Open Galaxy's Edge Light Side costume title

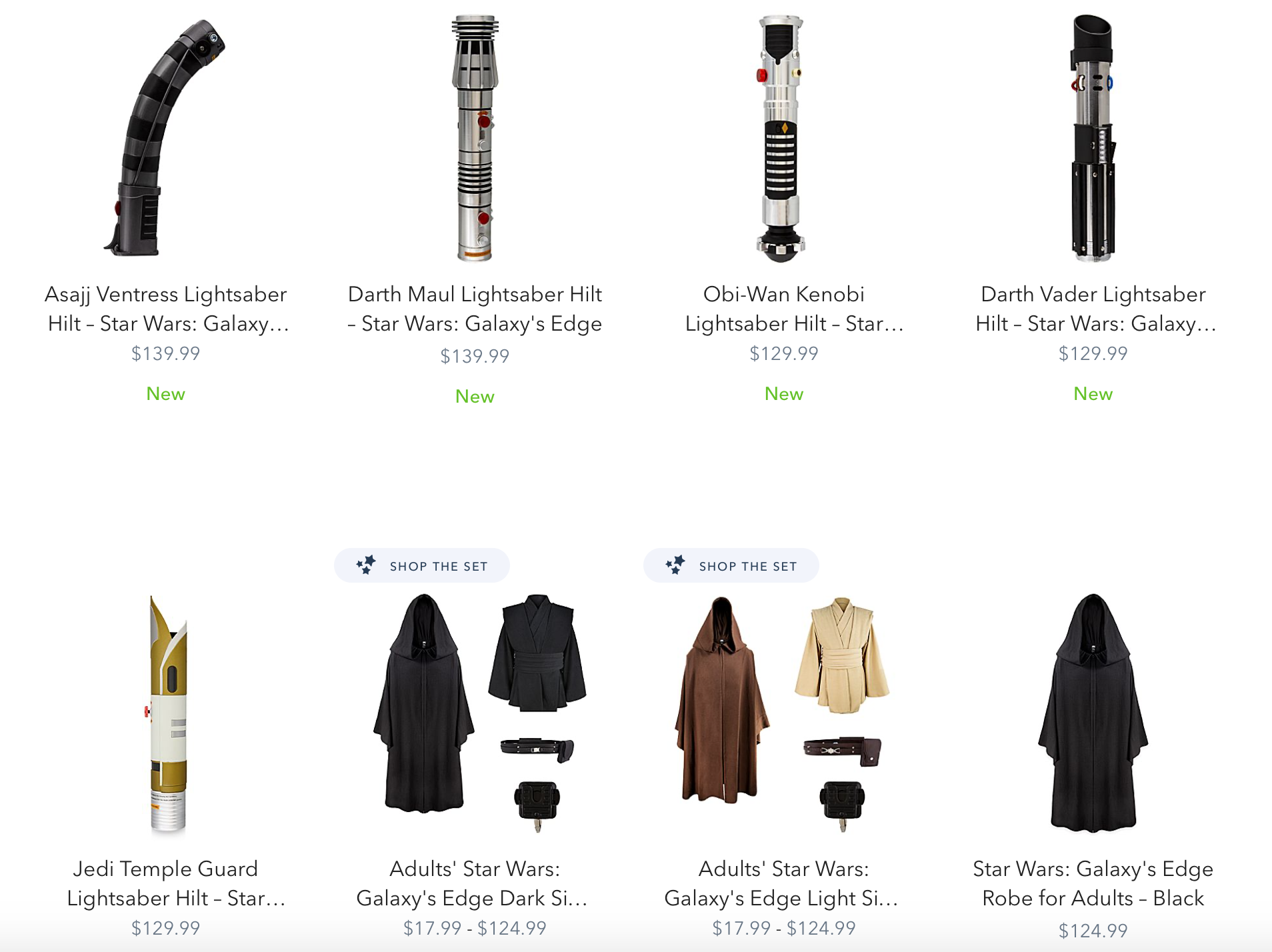pyautogui.click(x=784, y=883)
